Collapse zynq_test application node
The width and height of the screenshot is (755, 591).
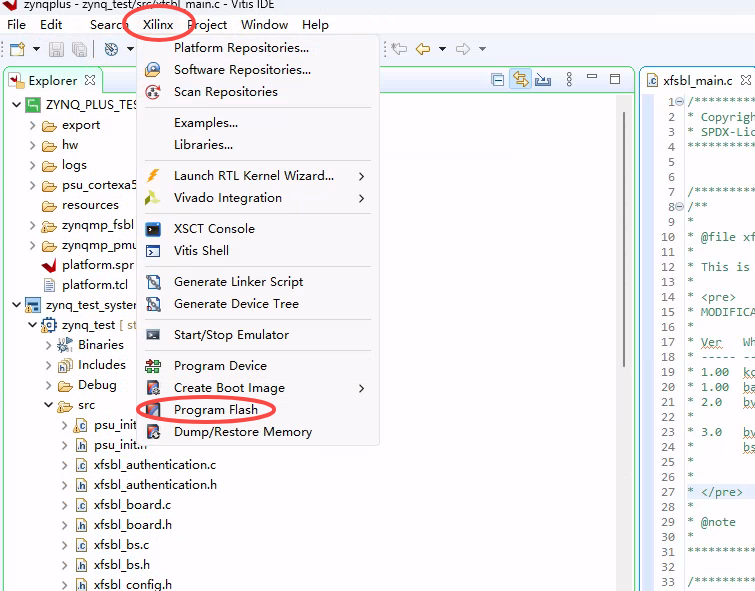(32, 325)
